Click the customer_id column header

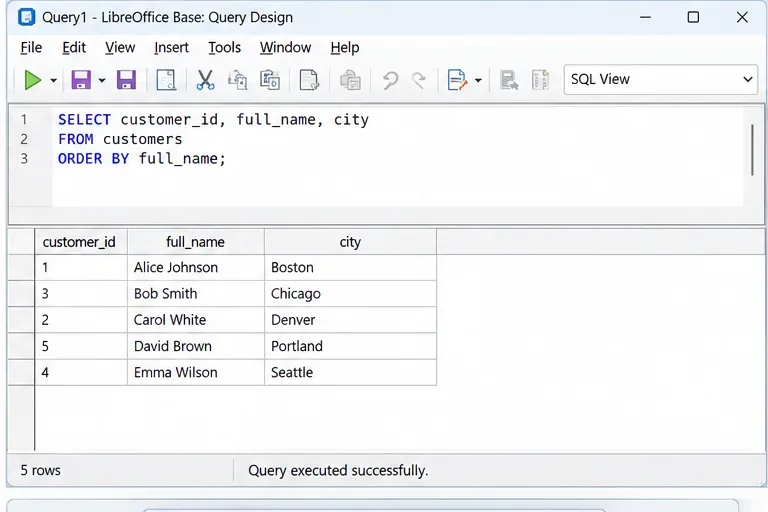(x=81, y=242)
